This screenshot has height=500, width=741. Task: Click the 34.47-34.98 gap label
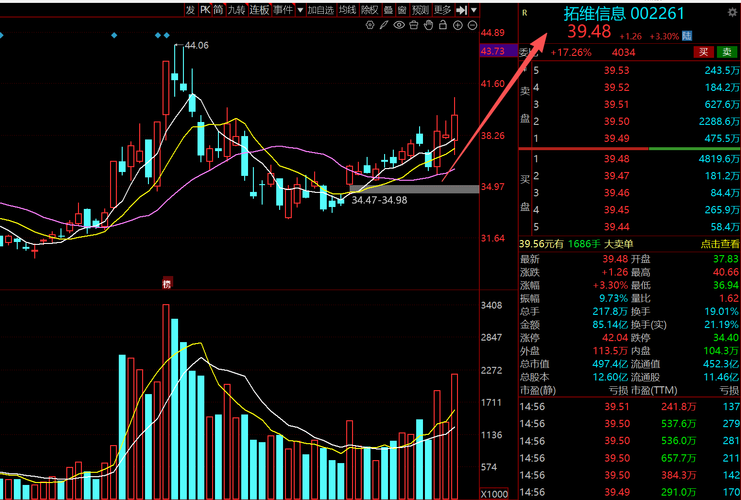coord(379,200)
